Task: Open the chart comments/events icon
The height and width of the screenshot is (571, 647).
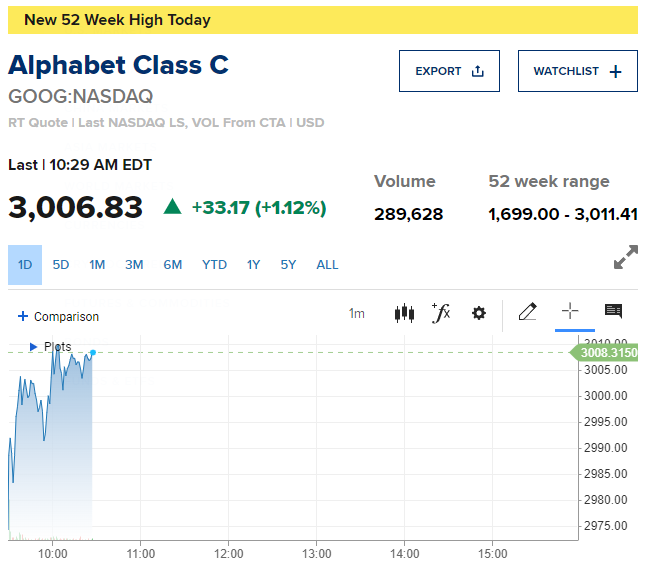Action: 613,311
